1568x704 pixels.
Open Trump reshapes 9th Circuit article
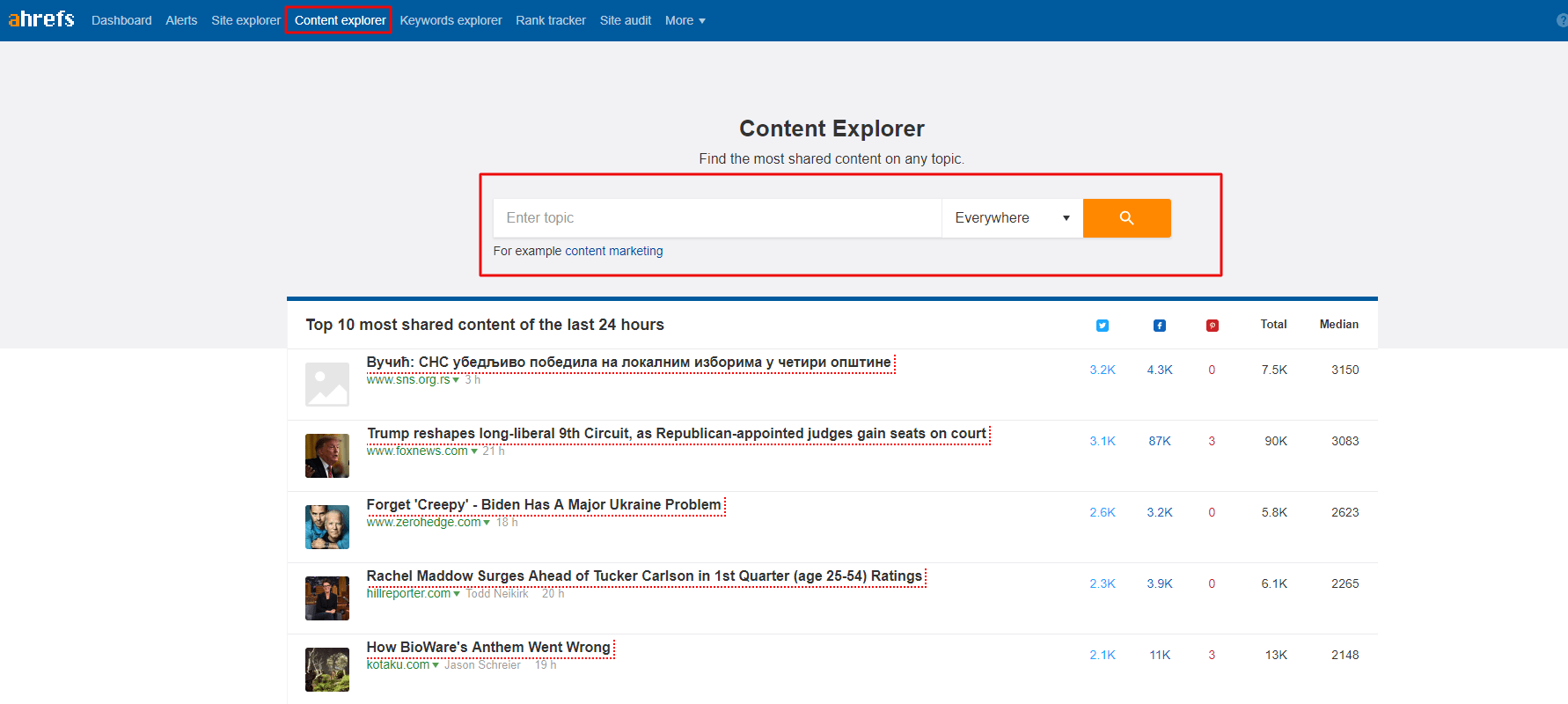point(677,434)
